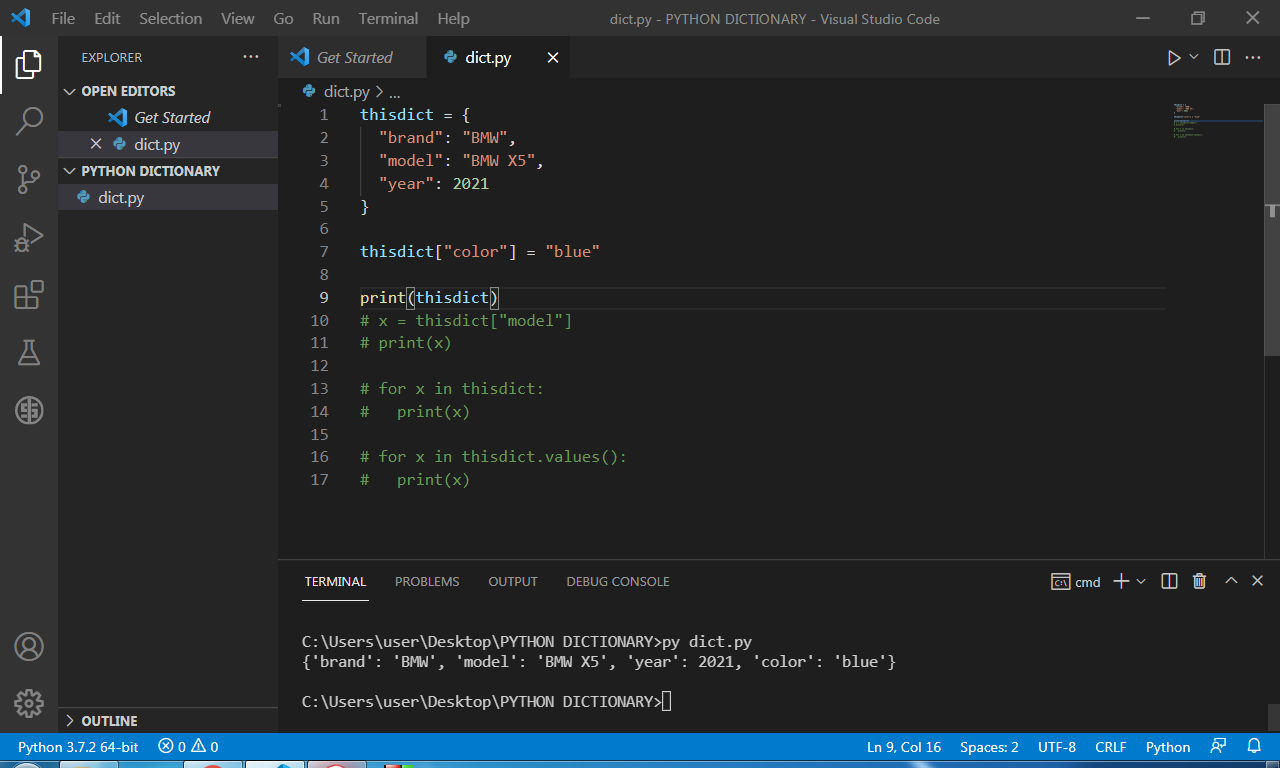This screenshot has width=1280, height=768.
Task: Maximize the panel size with up chevron
Action: 1231,581
